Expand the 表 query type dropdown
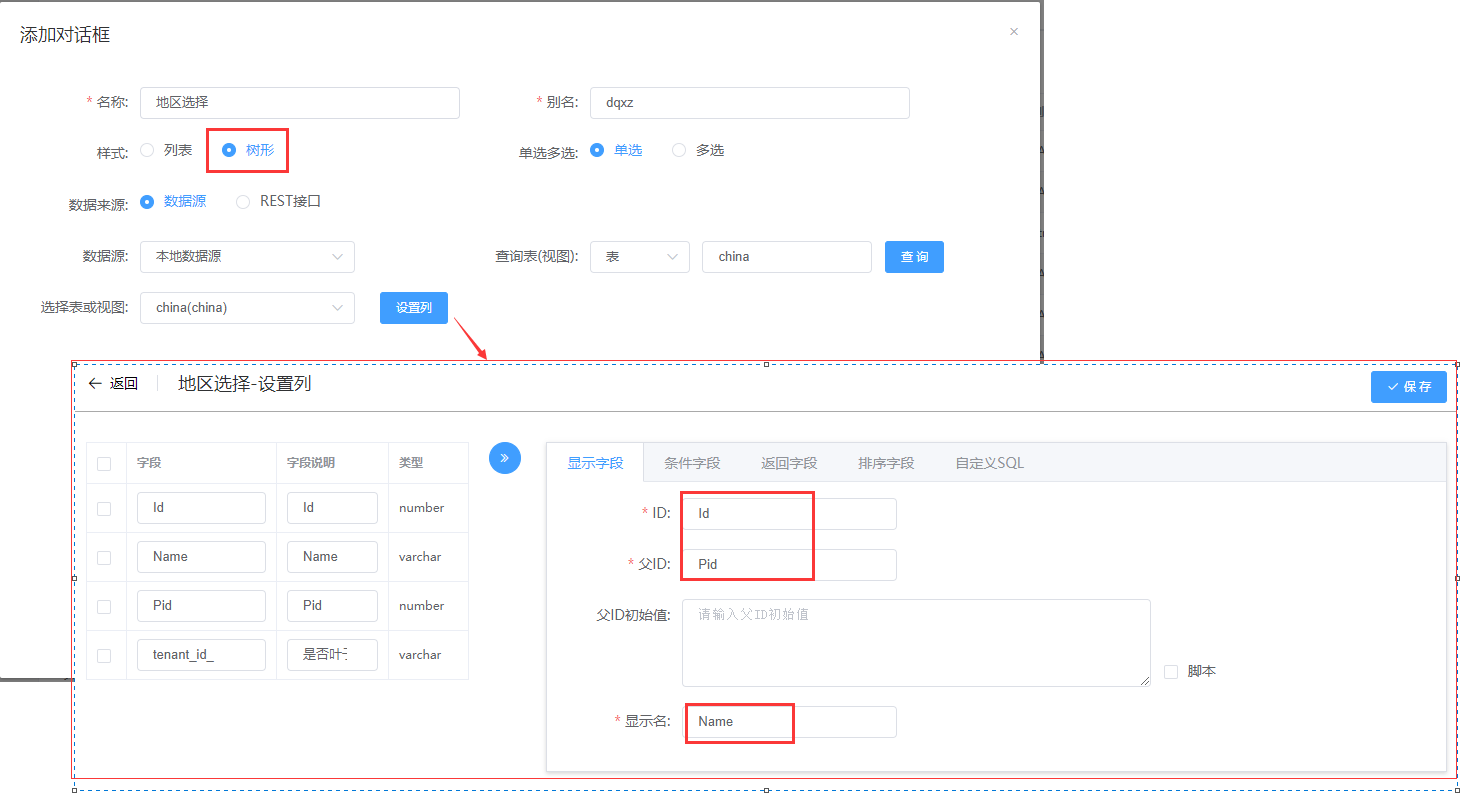 [x=639, y=257]
